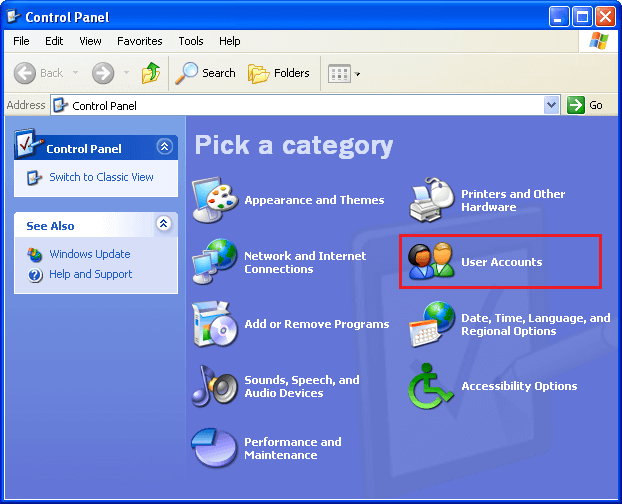Select the User Accounts category link
Screen dimensions: 622x504
click(501, 262)
